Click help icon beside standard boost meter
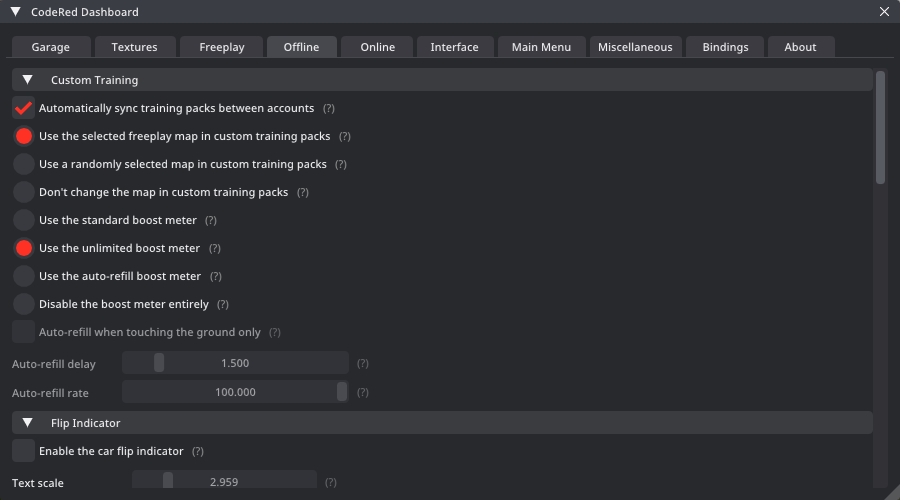900x500 pixels. [x=211, y=220]
